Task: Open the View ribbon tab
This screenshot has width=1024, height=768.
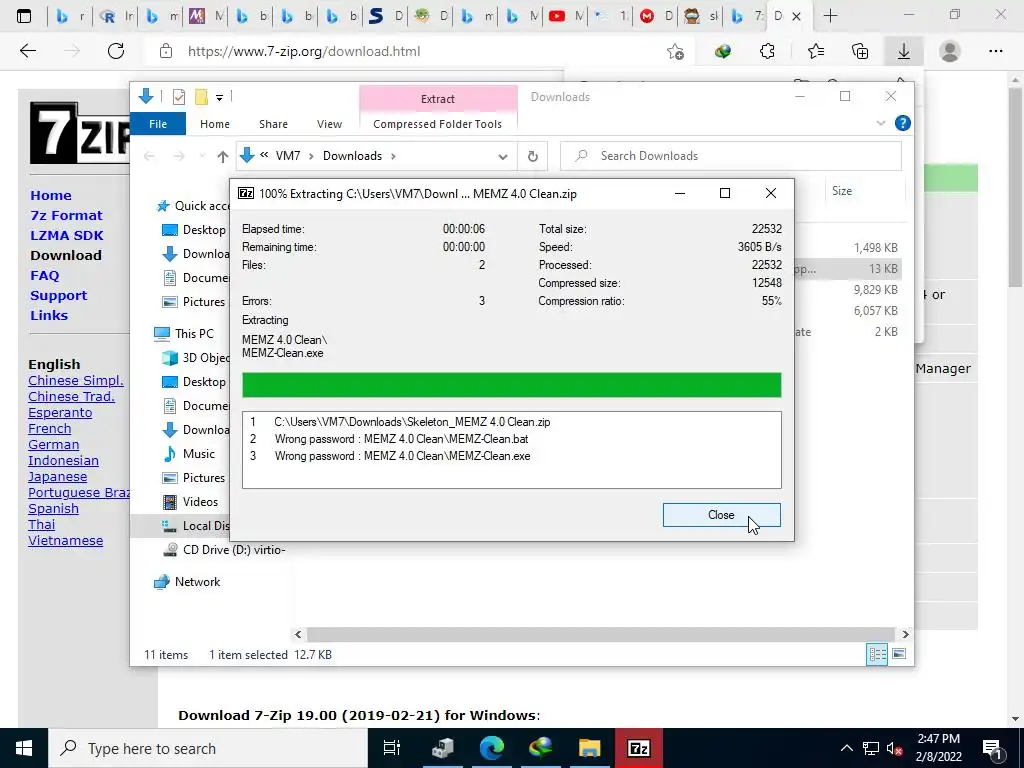Action: [x=329, y=123]
